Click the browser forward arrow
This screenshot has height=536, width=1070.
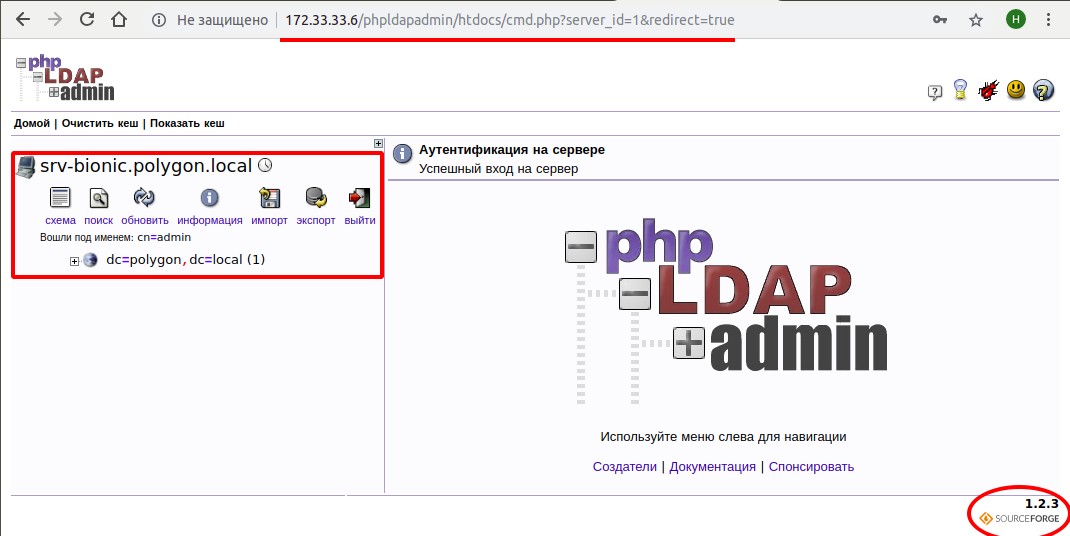55,20
